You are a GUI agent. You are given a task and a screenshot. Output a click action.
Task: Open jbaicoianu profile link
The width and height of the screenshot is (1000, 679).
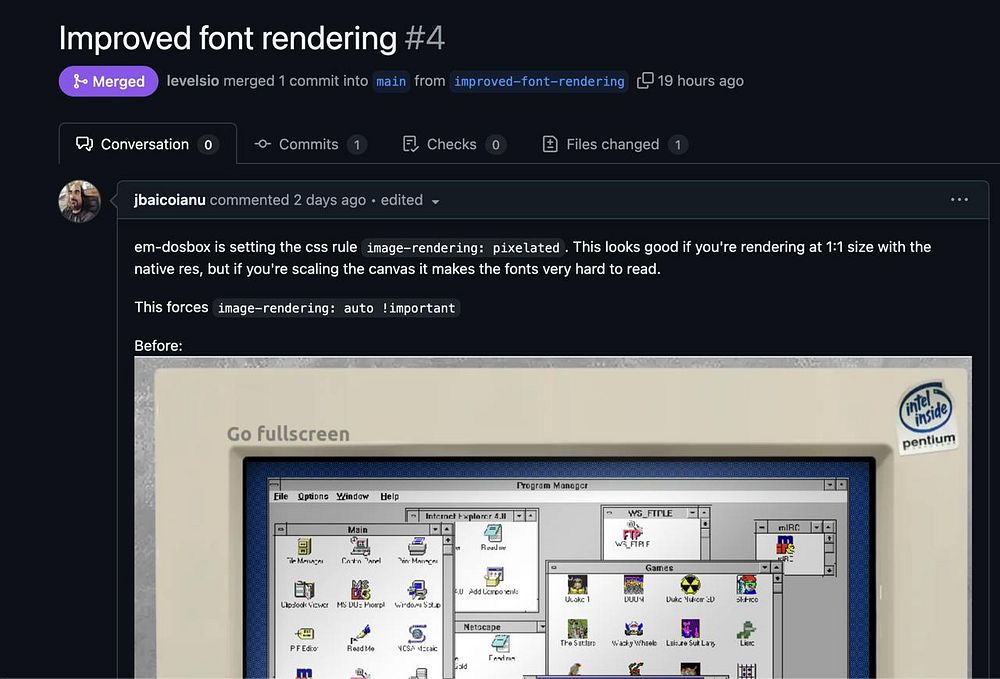170,200
